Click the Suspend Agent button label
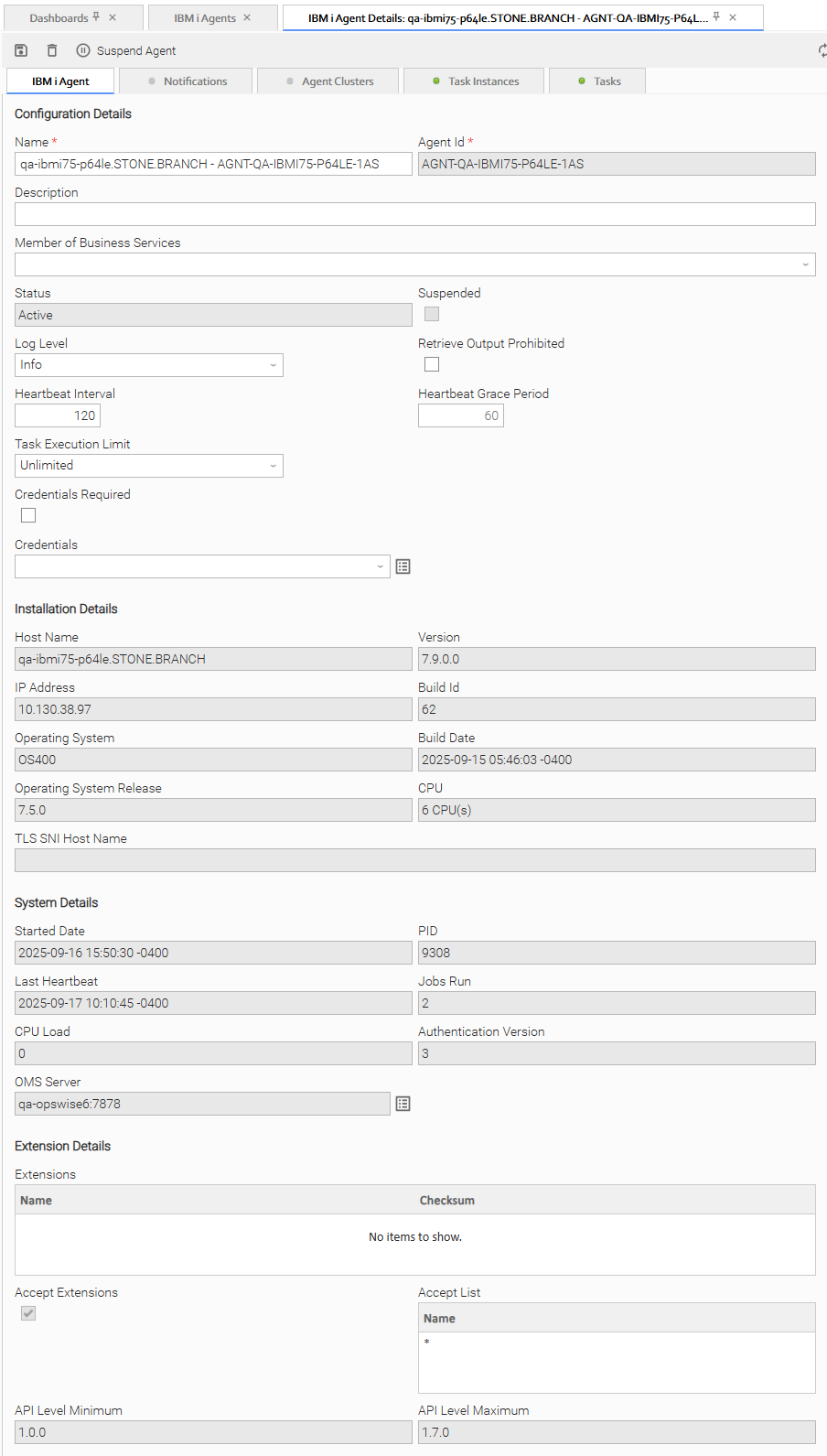The height and width of the screenshot is (1456, 827). (x=136, y=51)
